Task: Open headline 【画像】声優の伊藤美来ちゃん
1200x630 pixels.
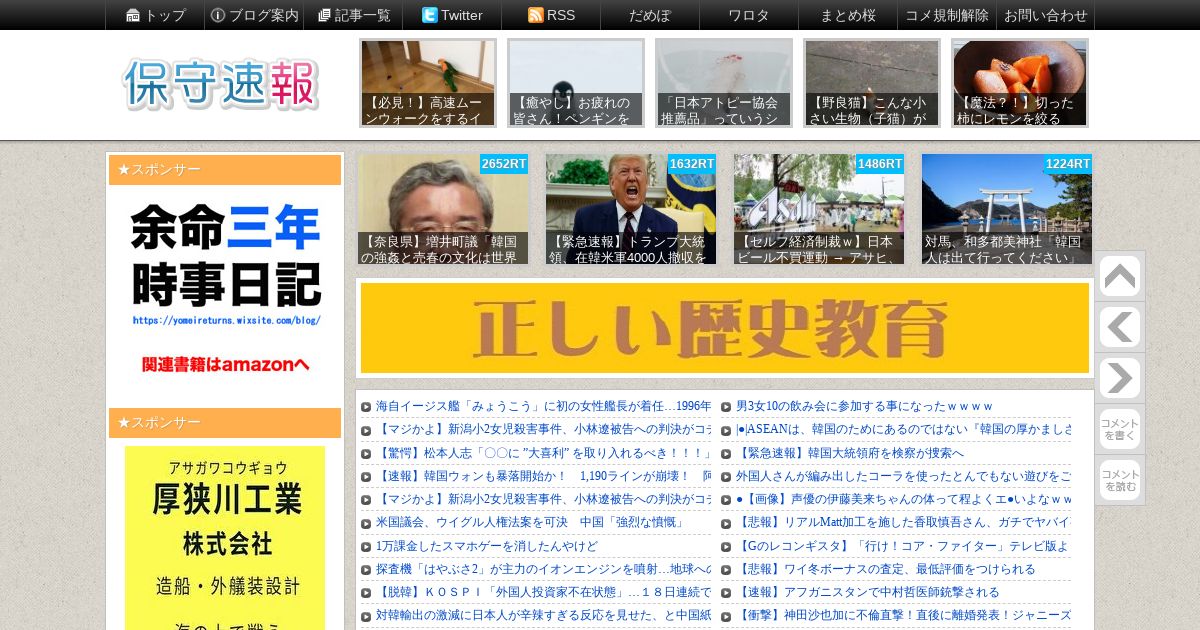Action: 903,500
